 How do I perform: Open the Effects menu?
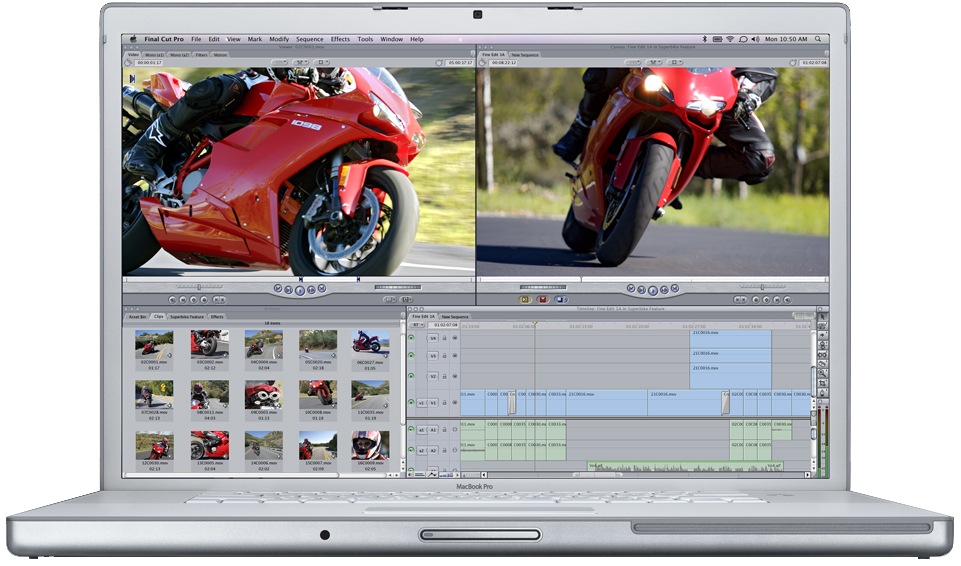pos(340,39)
